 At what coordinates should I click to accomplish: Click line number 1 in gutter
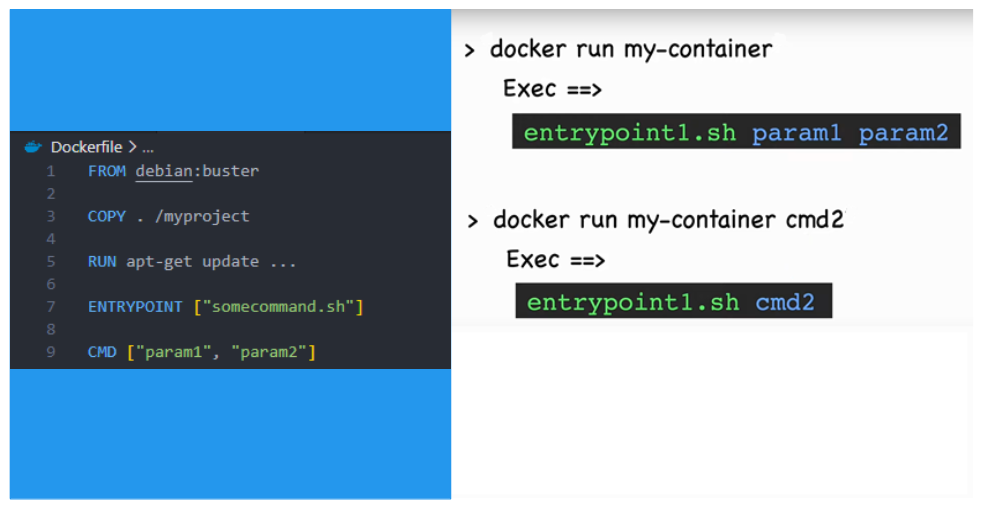pos(50,171)
